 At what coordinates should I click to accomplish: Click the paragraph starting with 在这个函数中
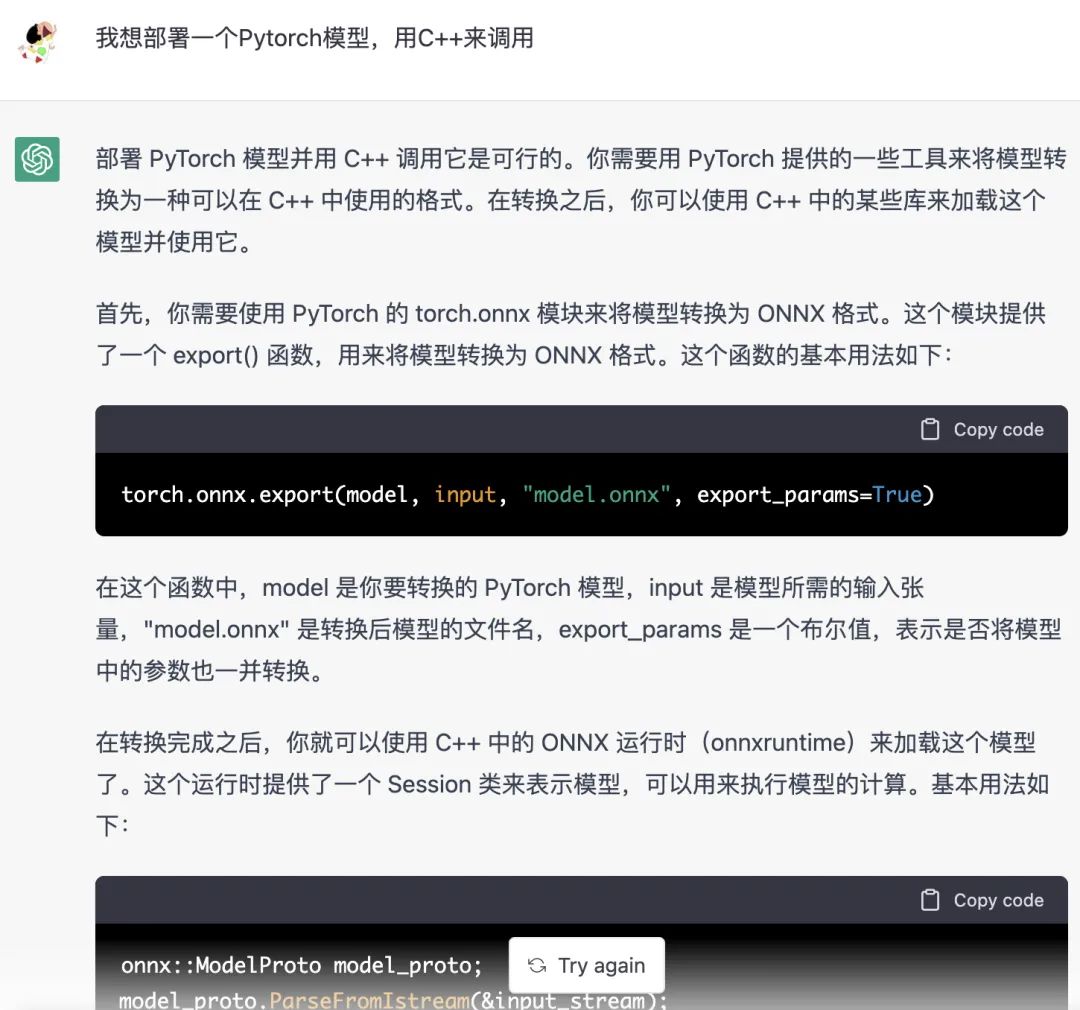(x=578, y=629)
